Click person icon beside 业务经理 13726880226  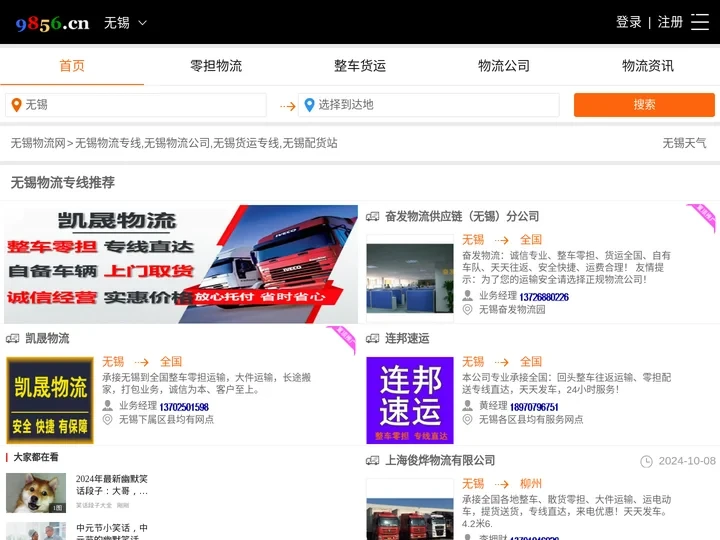coord(467,295)
